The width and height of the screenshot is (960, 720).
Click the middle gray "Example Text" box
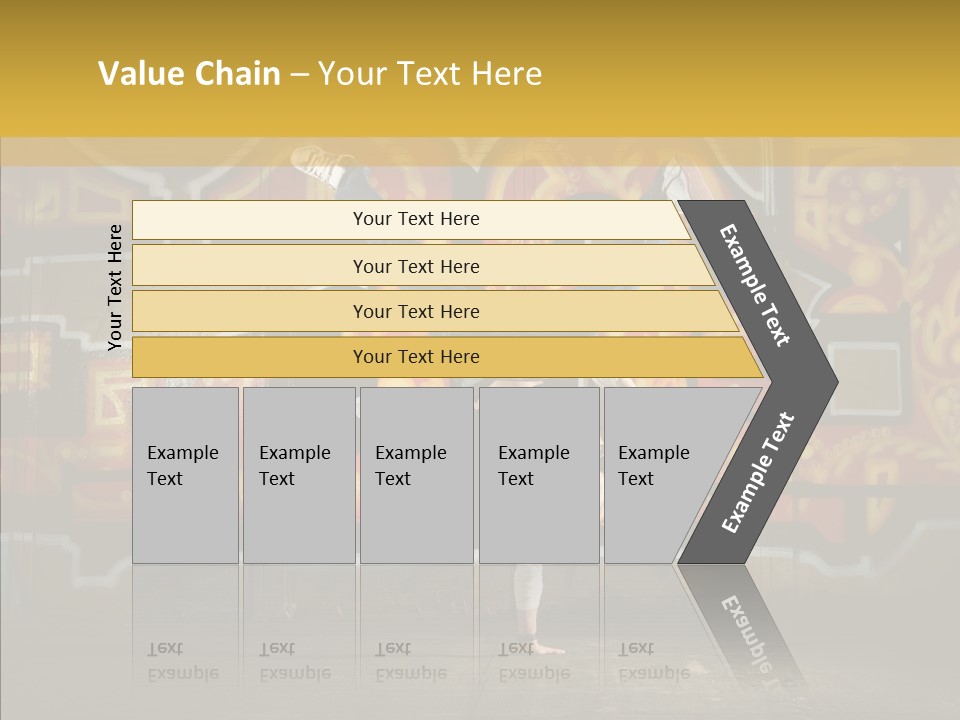tap(416, 474)
